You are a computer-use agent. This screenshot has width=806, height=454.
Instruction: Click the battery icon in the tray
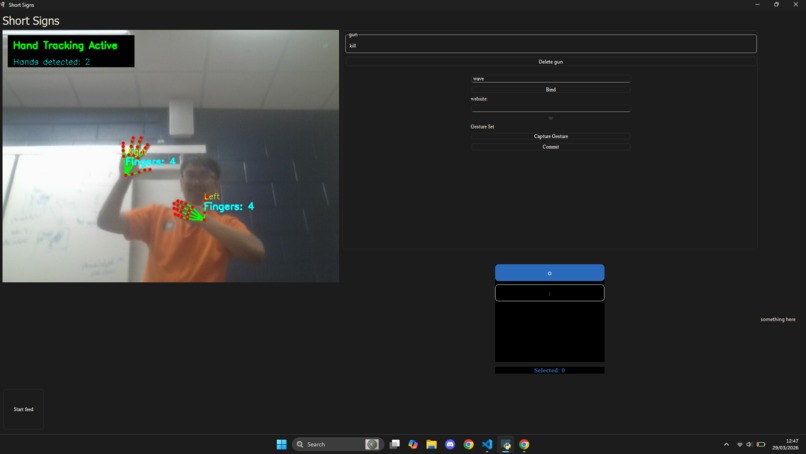coord(761,444)
